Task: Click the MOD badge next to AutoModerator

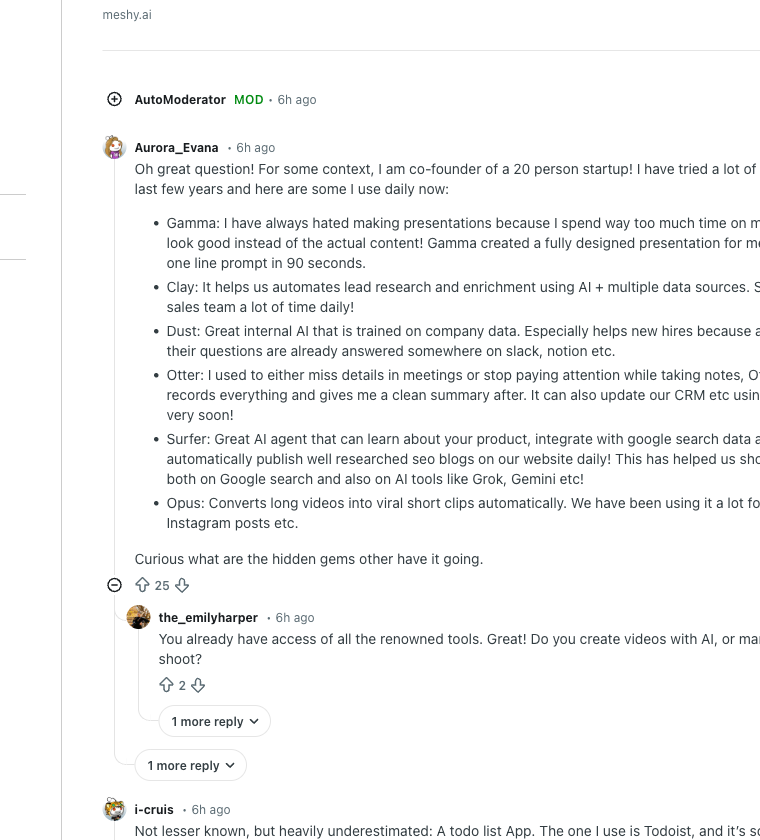Action: click(248, 99)
